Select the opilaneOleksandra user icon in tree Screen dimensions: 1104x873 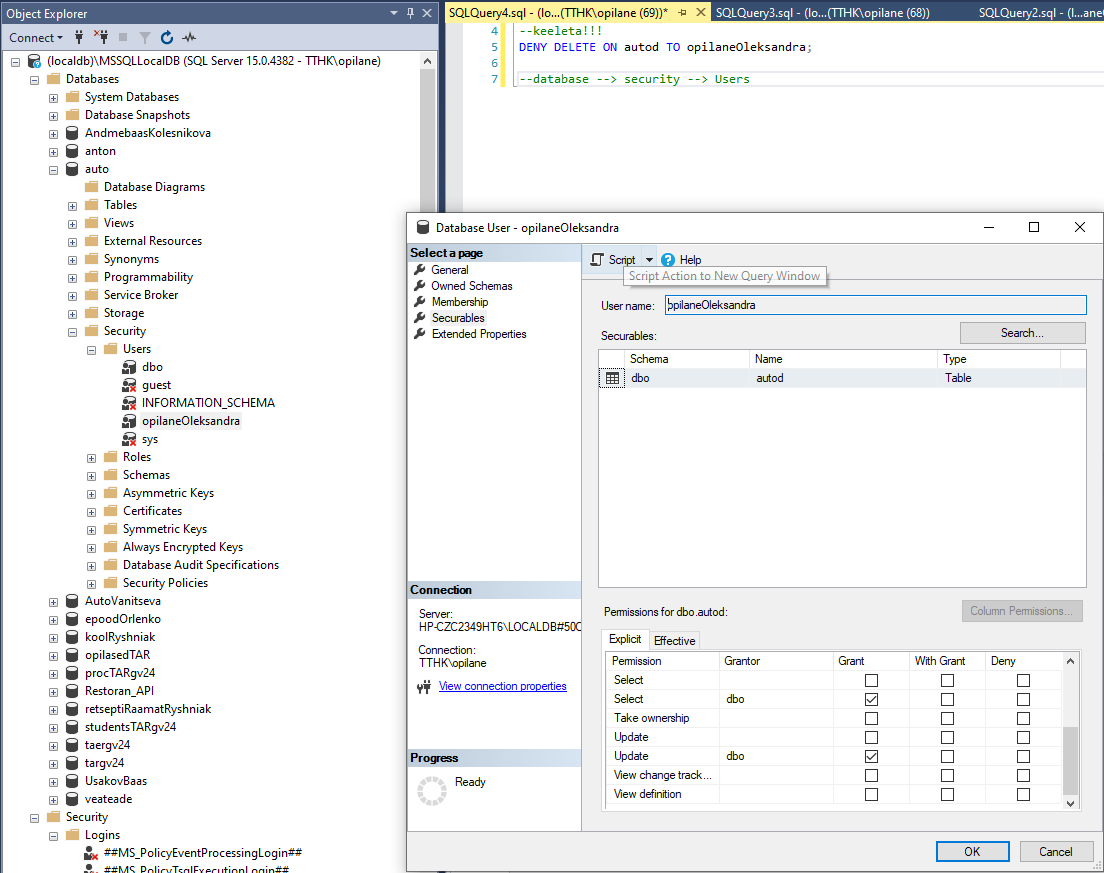[x=129, y=421]
